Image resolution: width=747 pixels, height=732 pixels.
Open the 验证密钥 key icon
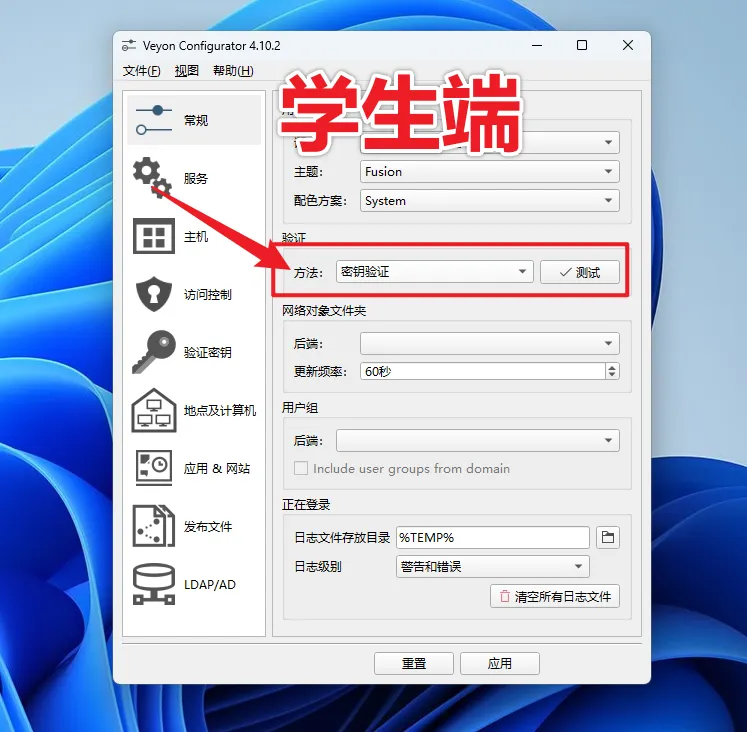[153, 352]
